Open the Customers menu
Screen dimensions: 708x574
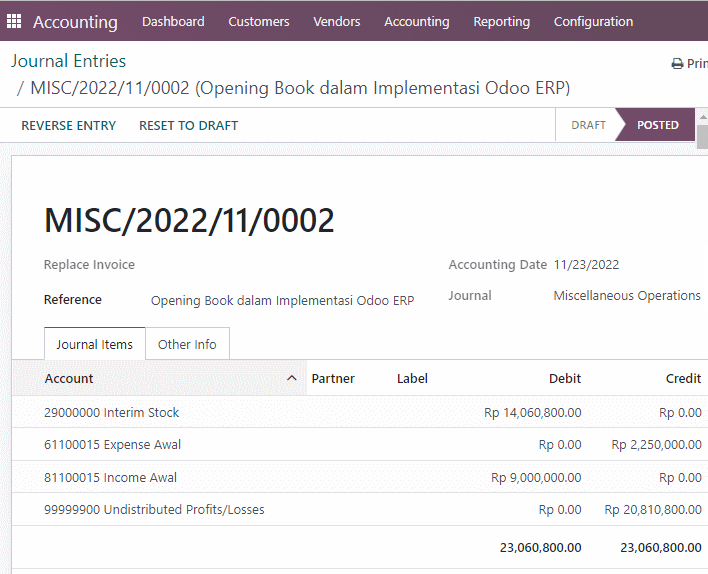pyautogui.click(x=259, y=21)
